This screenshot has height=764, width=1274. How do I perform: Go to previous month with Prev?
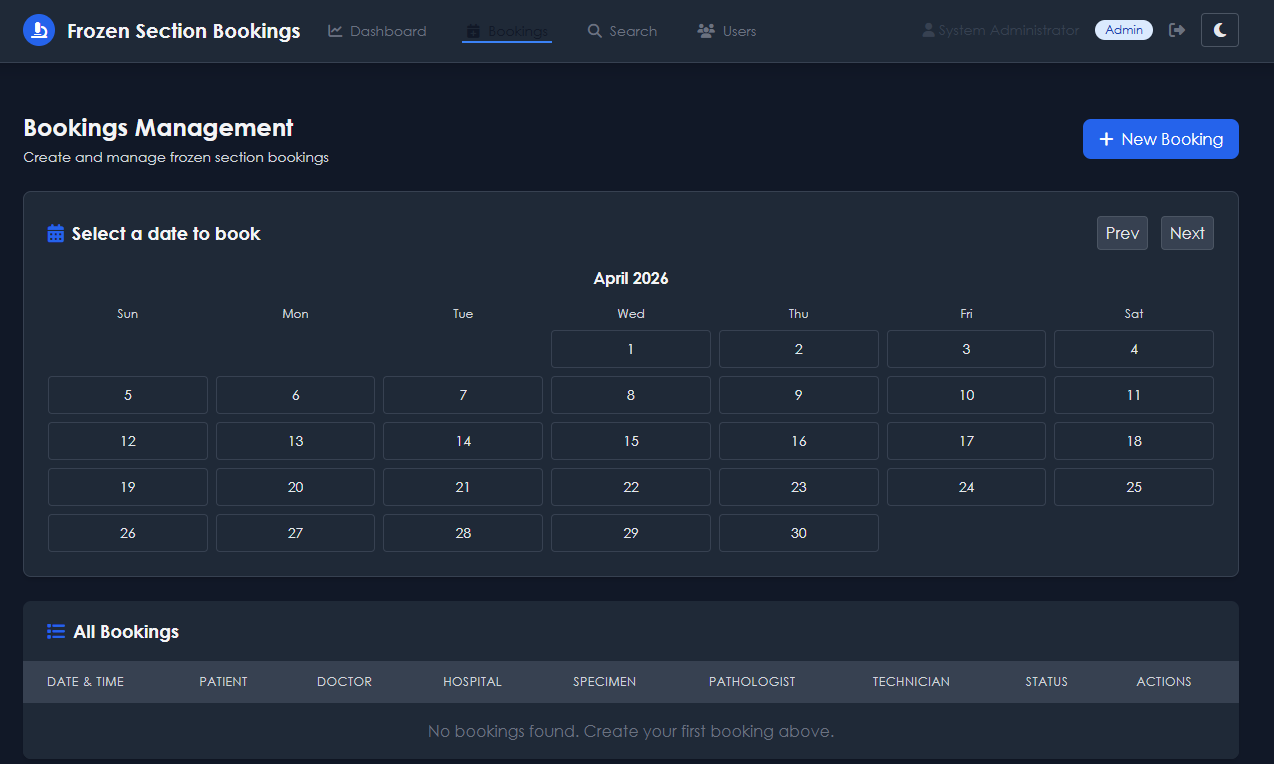point(1122,233)
